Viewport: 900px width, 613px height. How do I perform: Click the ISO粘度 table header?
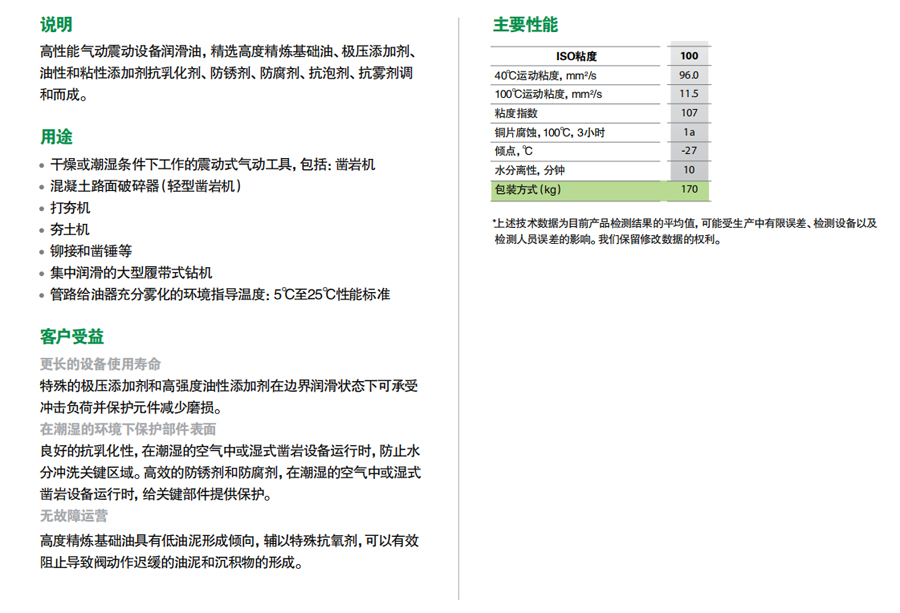coord(576,56)
